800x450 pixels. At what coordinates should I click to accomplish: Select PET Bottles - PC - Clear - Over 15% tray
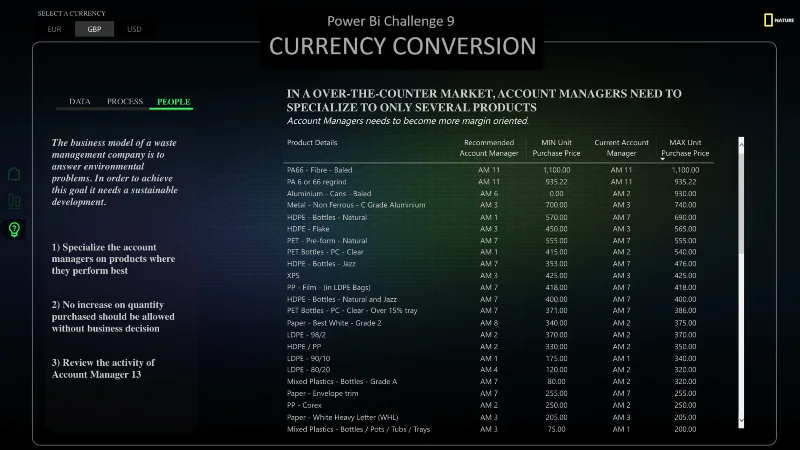[x=498, y=311]
